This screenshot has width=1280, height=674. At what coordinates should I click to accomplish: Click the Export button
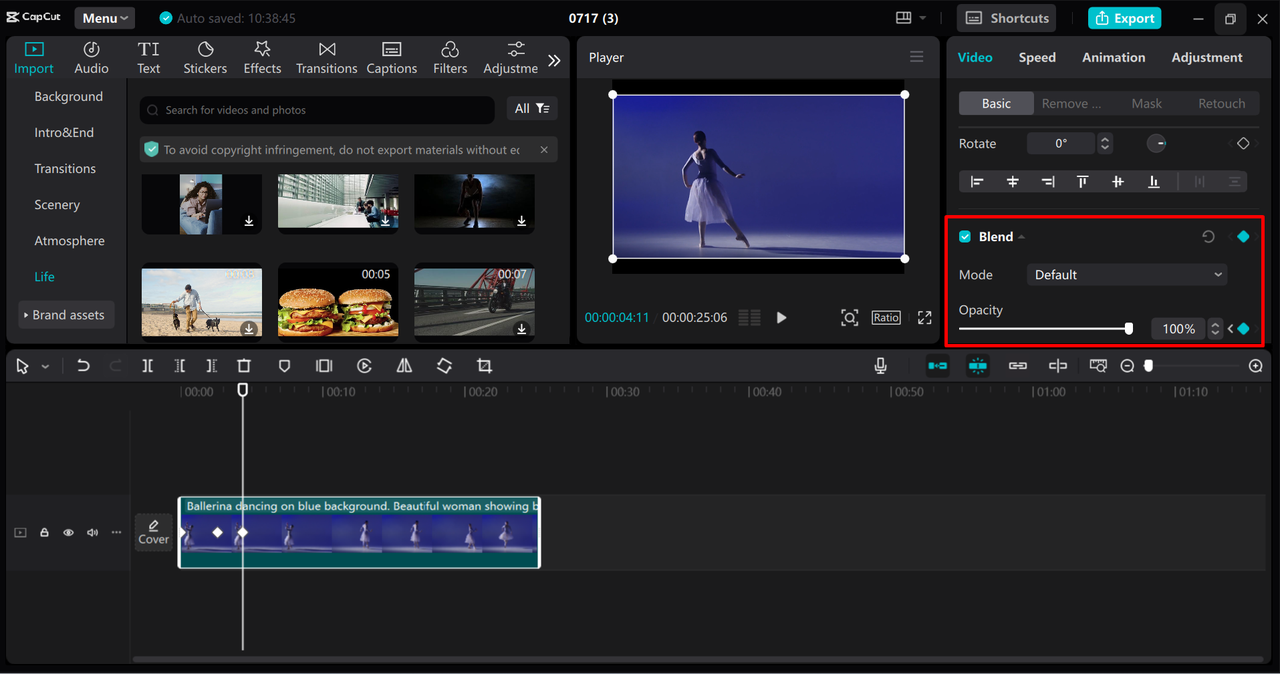[x=1125, y=18]
